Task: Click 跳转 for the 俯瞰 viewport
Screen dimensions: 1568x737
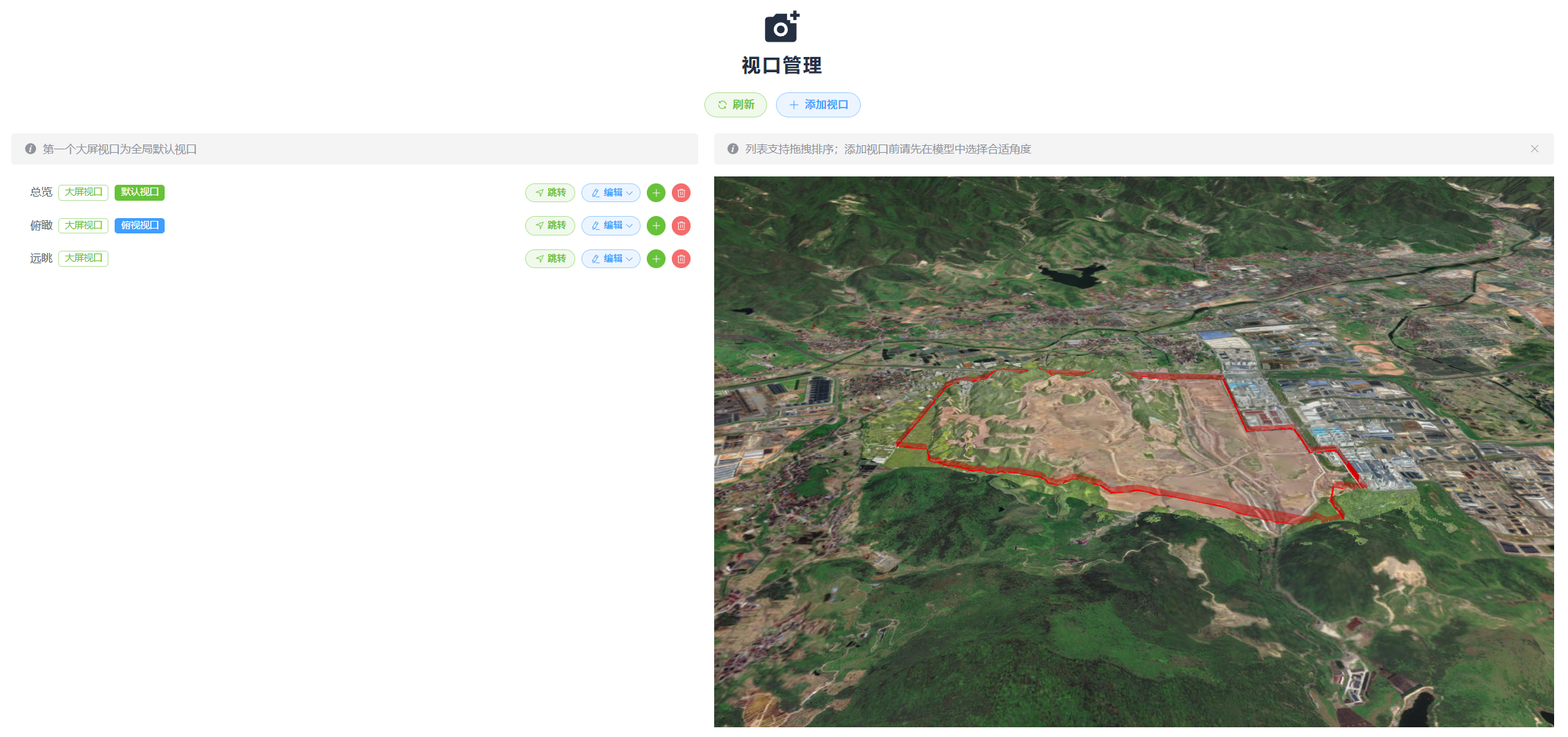Action: click(x=550, y=226)
